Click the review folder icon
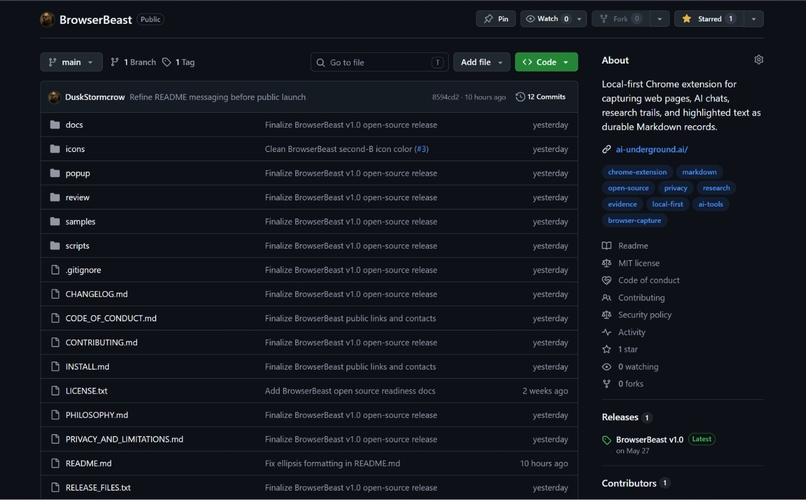Viewport: 806px width, 504px height. click(55, 197)
